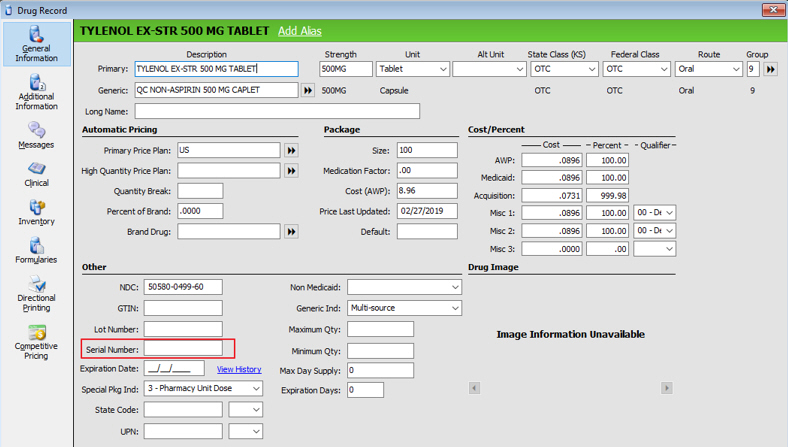Screen dimensions: 788x447
Task: Open the General Information section
Action: 36,44
